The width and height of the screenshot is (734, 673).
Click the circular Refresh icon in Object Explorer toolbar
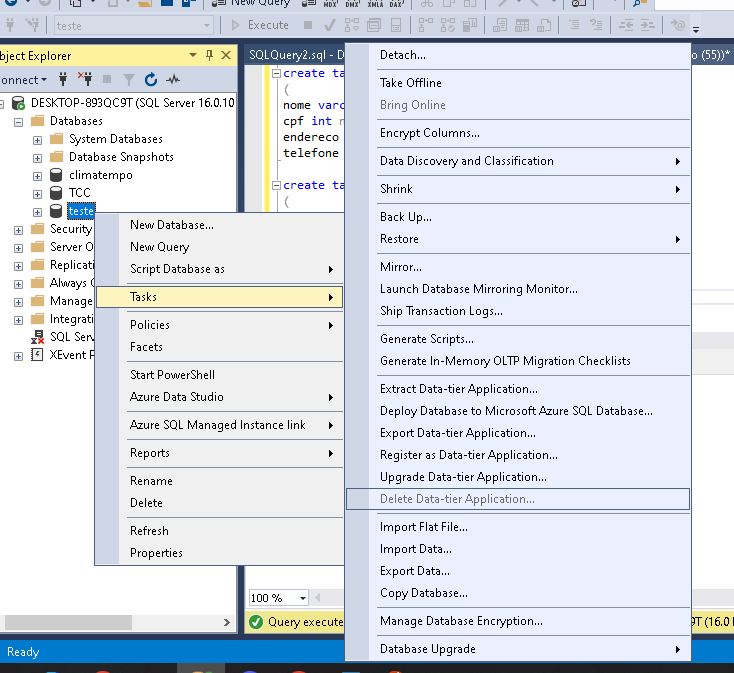tap(150, 80)
